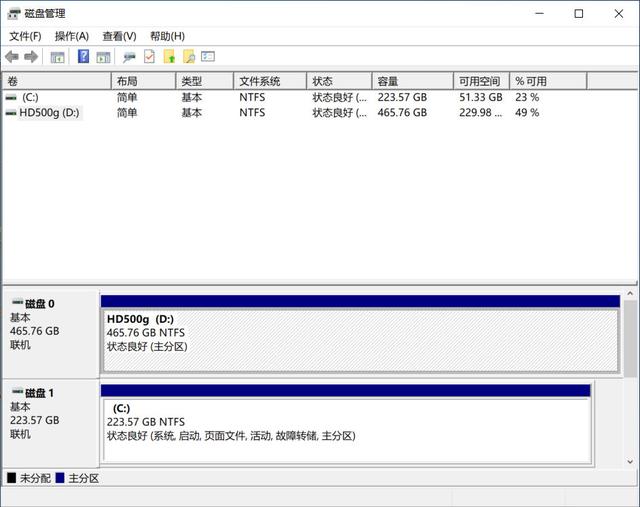Image resolution: width=640 pixels, height=507 pixels.
Task: Select the 磁盘 1 disk label panel
Action: pyautogui.click(x=51, y=423)
